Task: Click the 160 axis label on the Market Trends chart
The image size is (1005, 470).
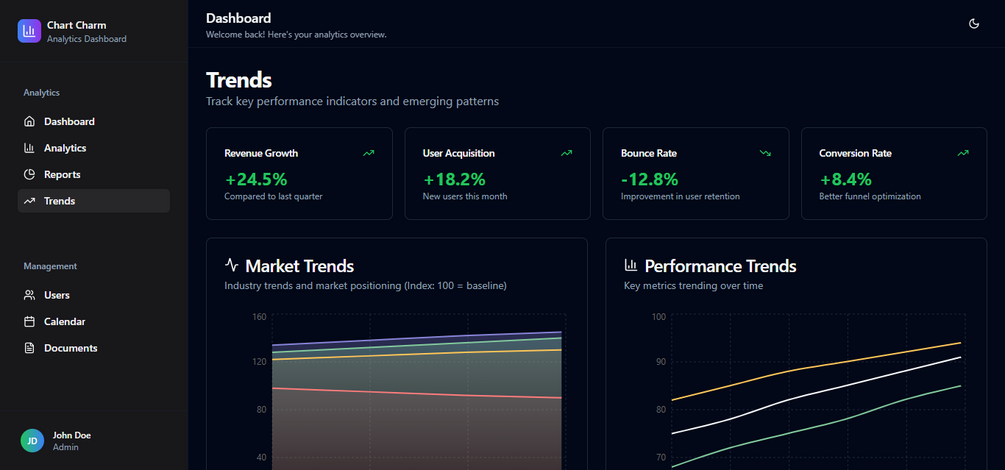Action: tap(259, 316)
